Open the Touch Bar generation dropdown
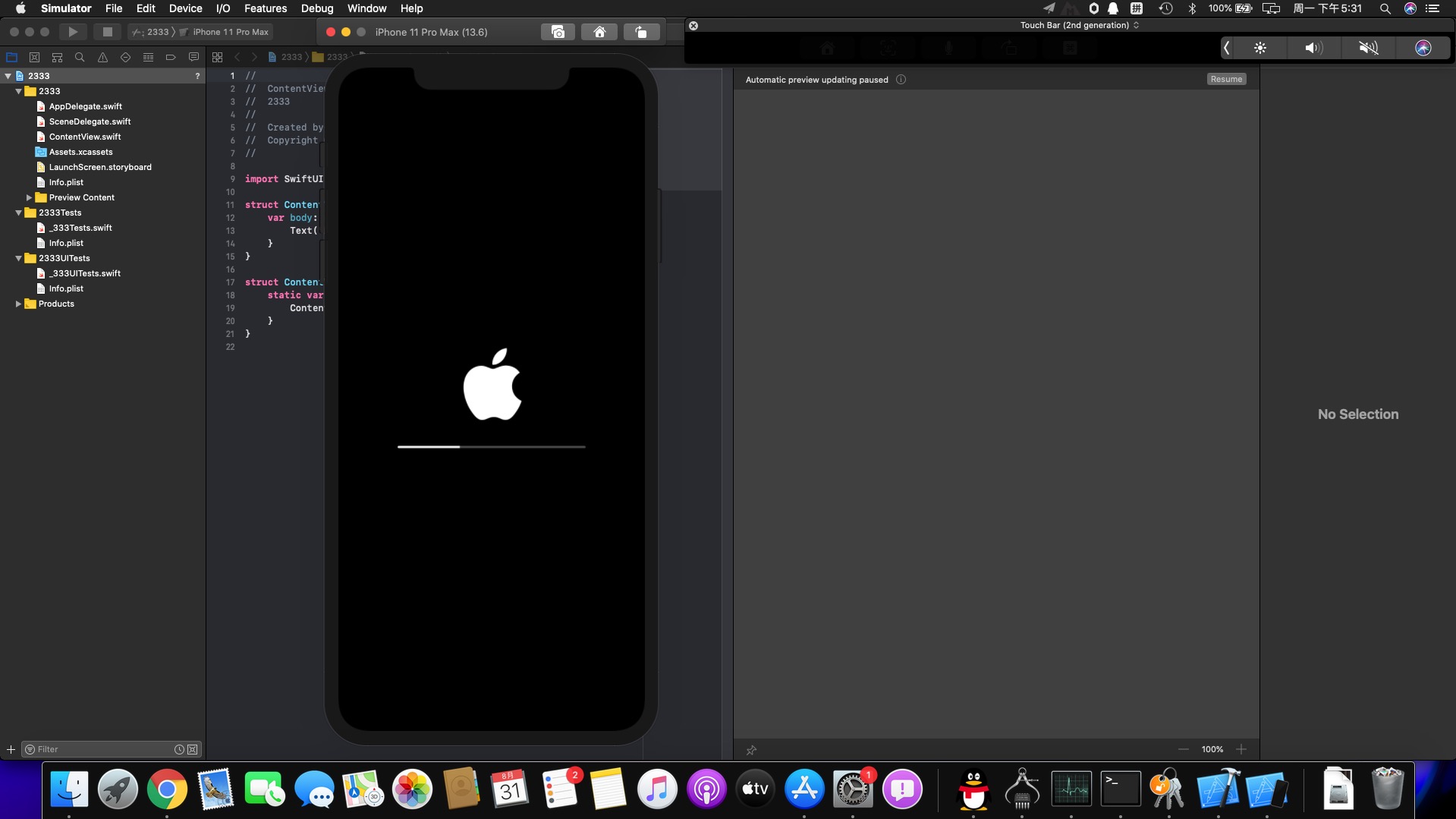The width and height of the screenshot is (1456, 819). (x=1079, y=25)
